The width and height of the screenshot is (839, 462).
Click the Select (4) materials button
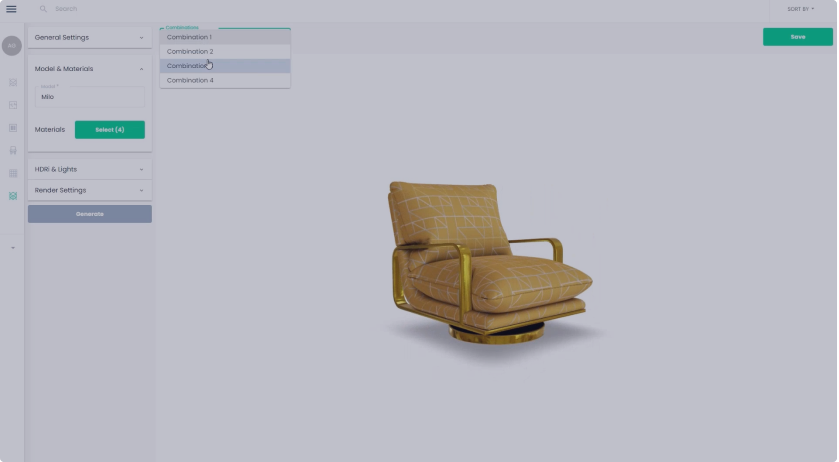pos(110,130)
